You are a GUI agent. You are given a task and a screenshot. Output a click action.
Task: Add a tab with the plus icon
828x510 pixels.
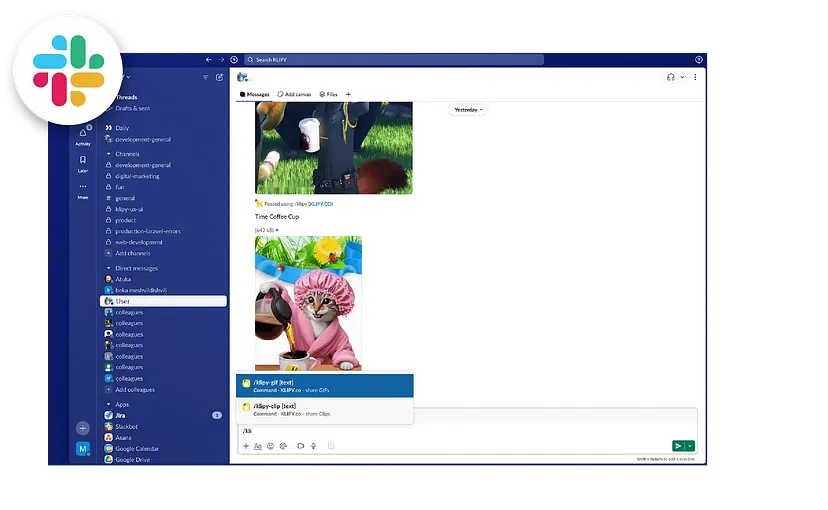(x=348, y=95)
